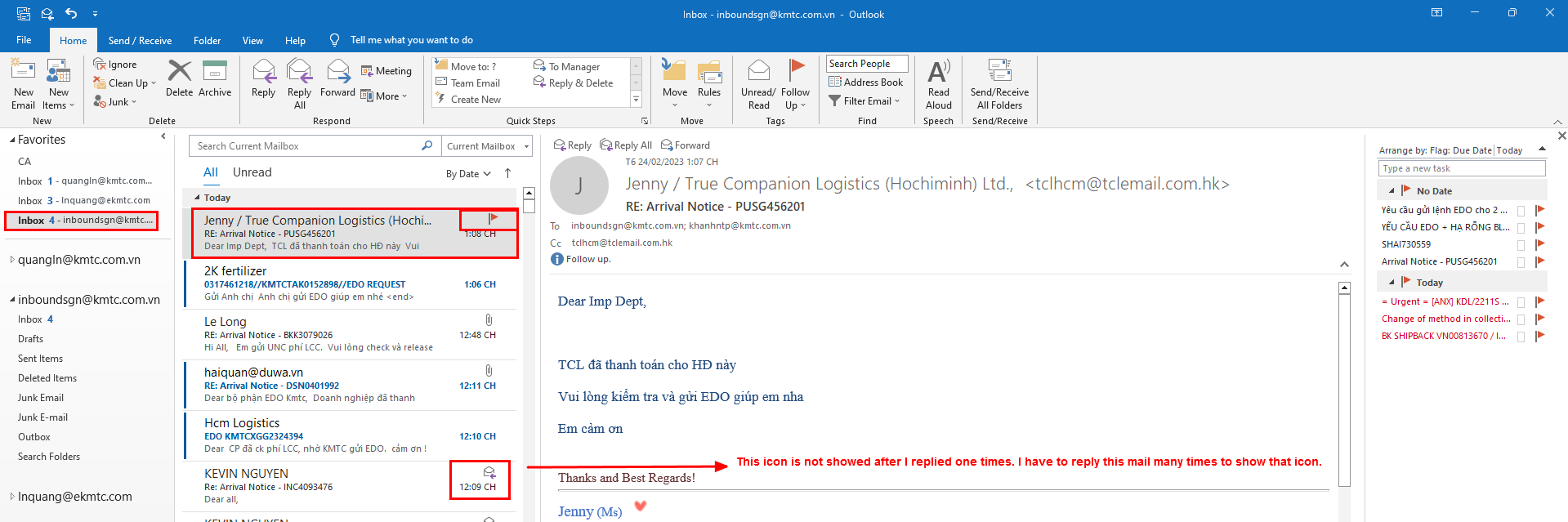Toggle flag for 'BK SHIPBACK' task
1568x522 pixels.
click(x=1539, y=336)
